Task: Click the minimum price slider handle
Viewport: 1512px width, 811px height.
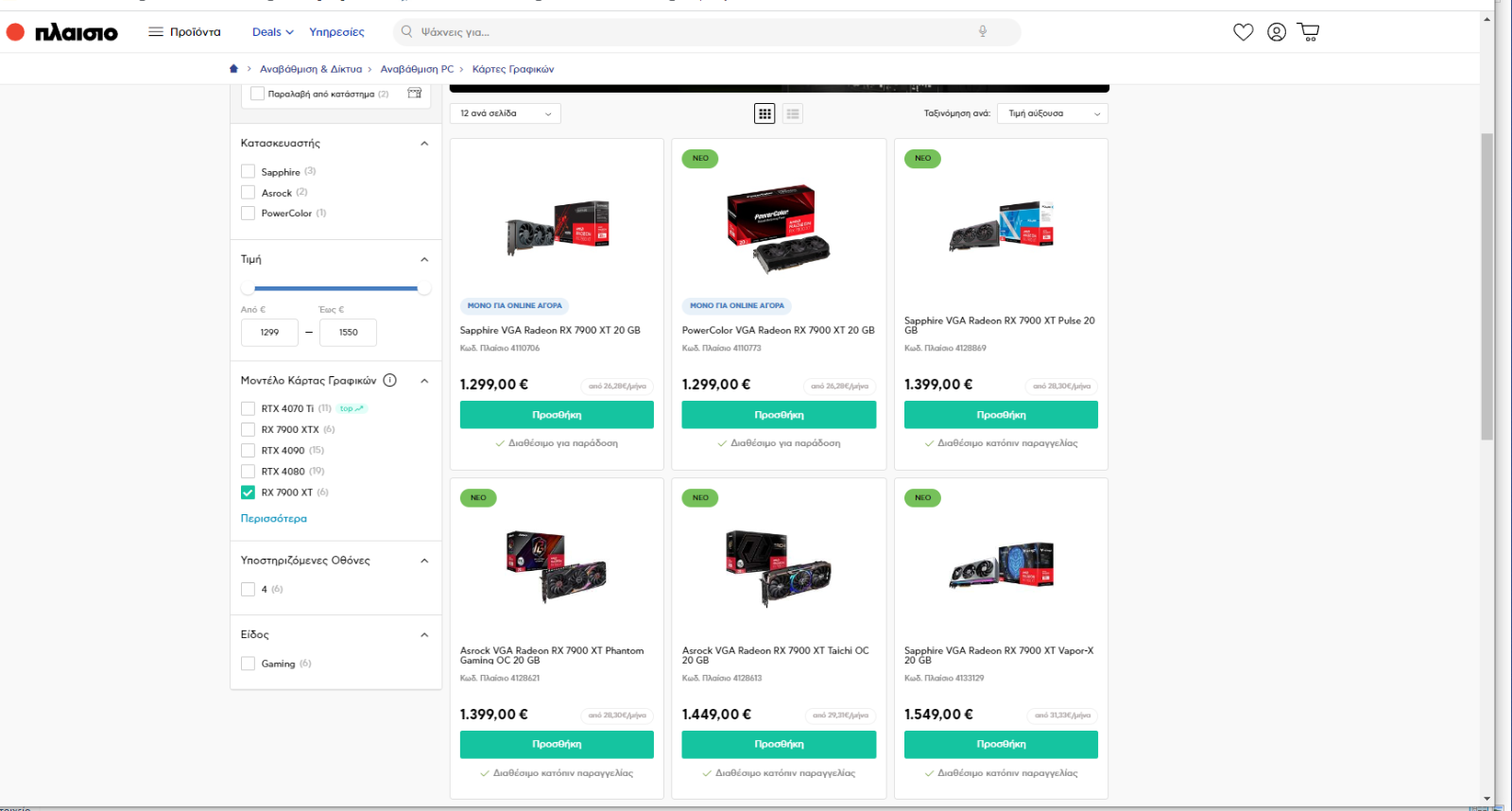Action: 248,288
